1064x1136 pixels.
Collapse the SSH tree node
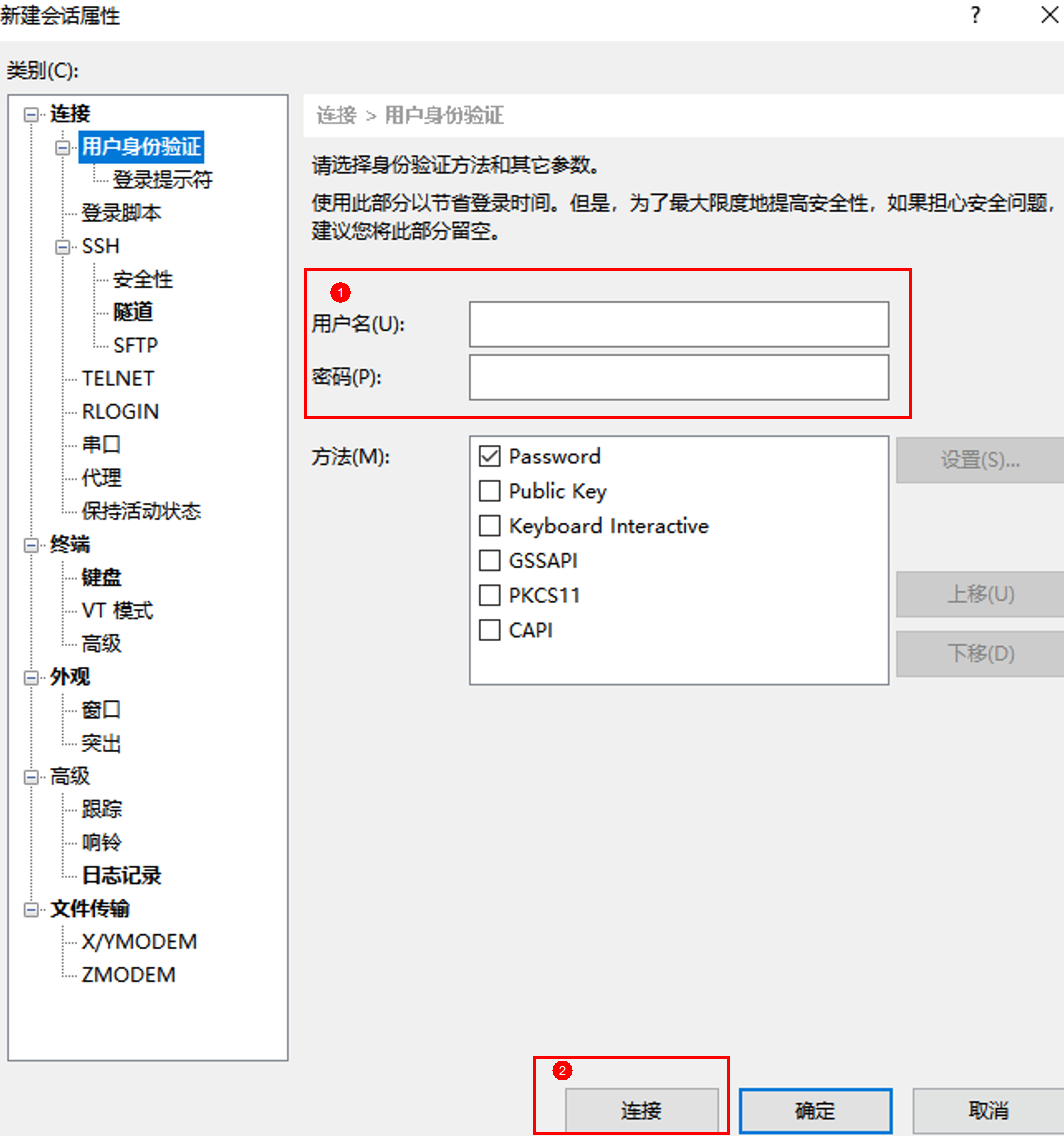[x=63, y=247]
